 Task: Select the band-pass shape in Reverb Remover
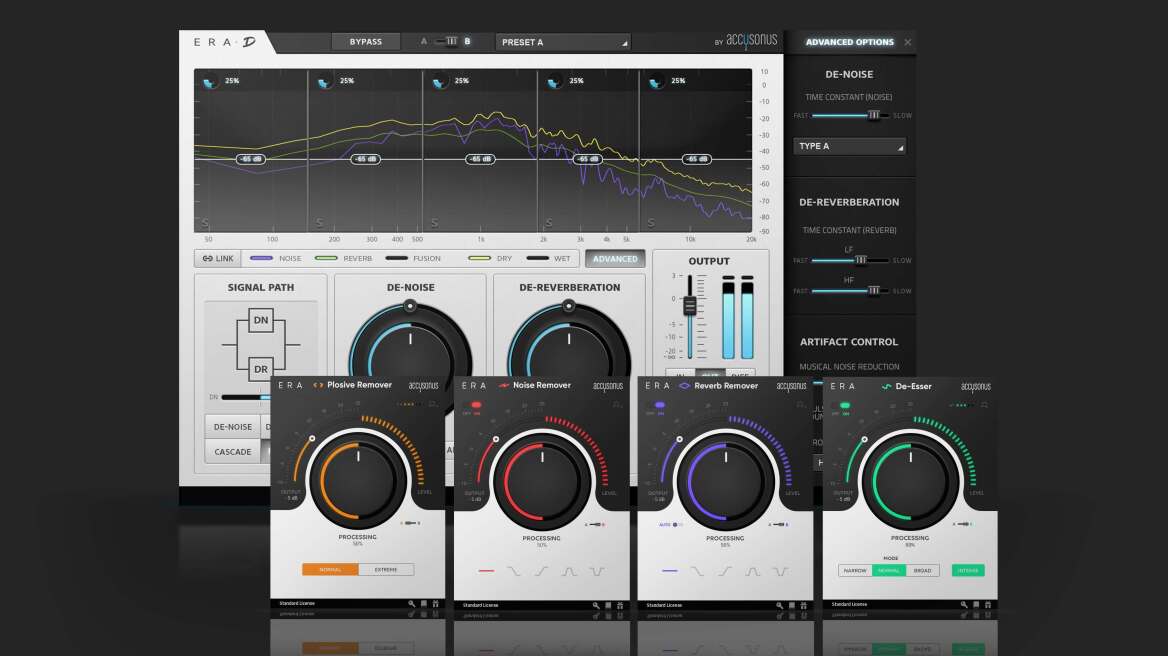pos(750,571)
